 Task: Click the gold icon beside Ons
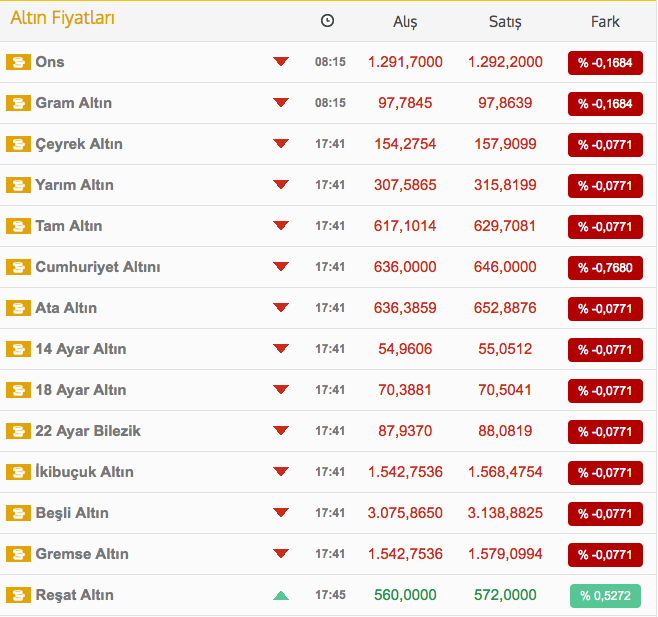point(18,62)
